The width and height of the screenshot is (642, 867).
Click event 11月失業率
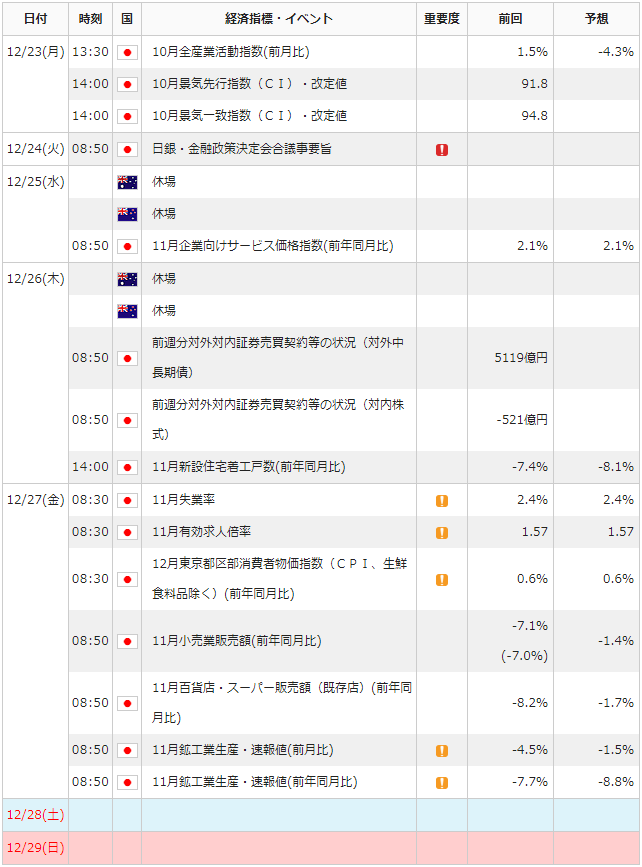point(184,500)
